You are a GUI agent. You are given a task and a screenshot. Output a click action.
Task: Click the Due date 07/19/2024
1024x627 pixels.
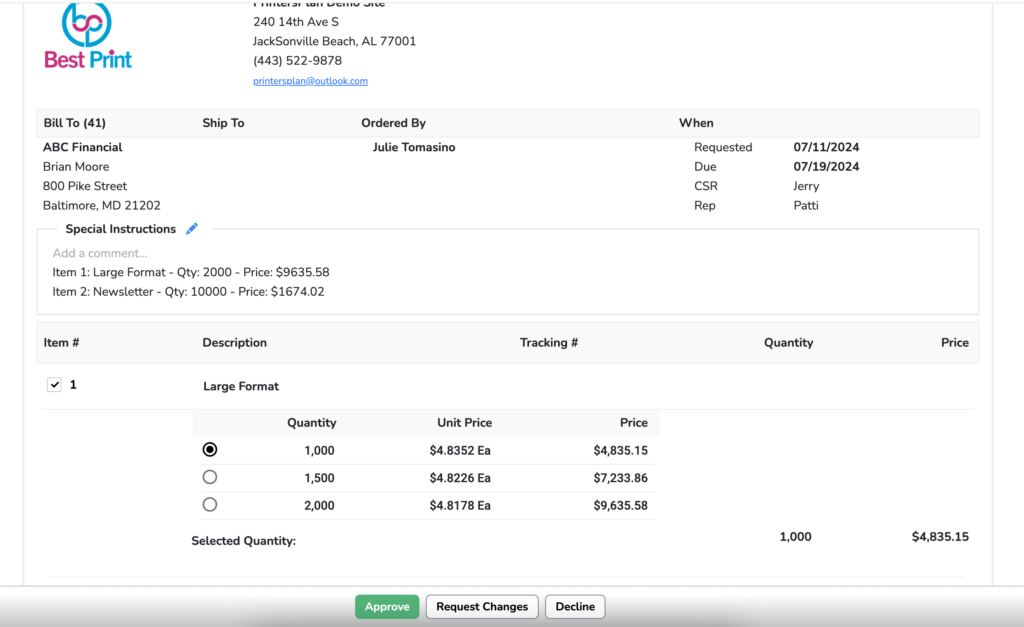click(x=824, y=166)
